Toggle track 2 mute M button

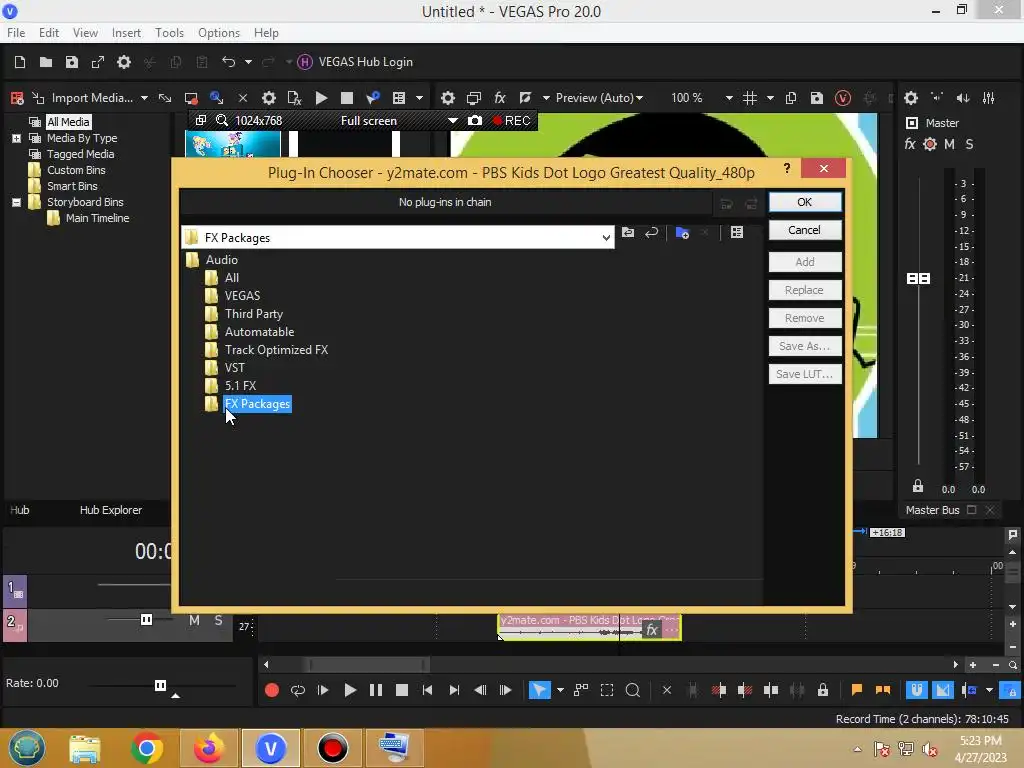tap(194, 620)
